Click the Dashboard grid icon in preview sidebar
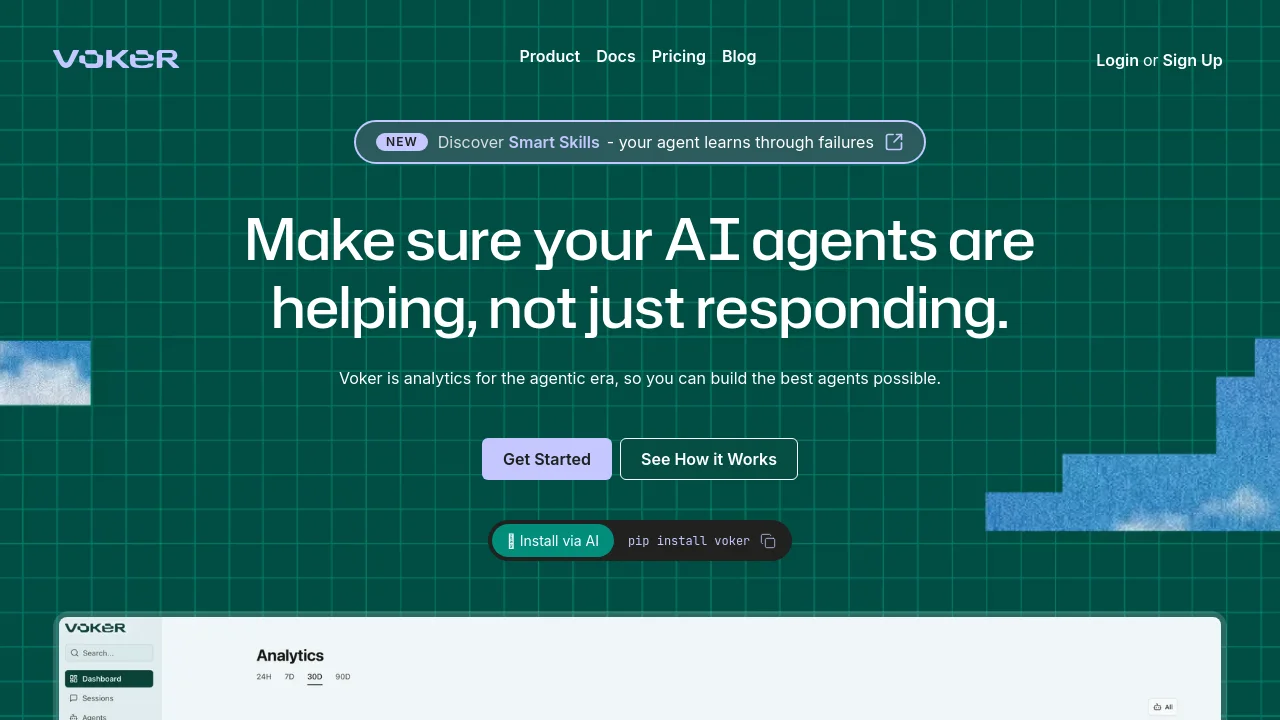The image size is (1280, 720). tap(74, 679)
